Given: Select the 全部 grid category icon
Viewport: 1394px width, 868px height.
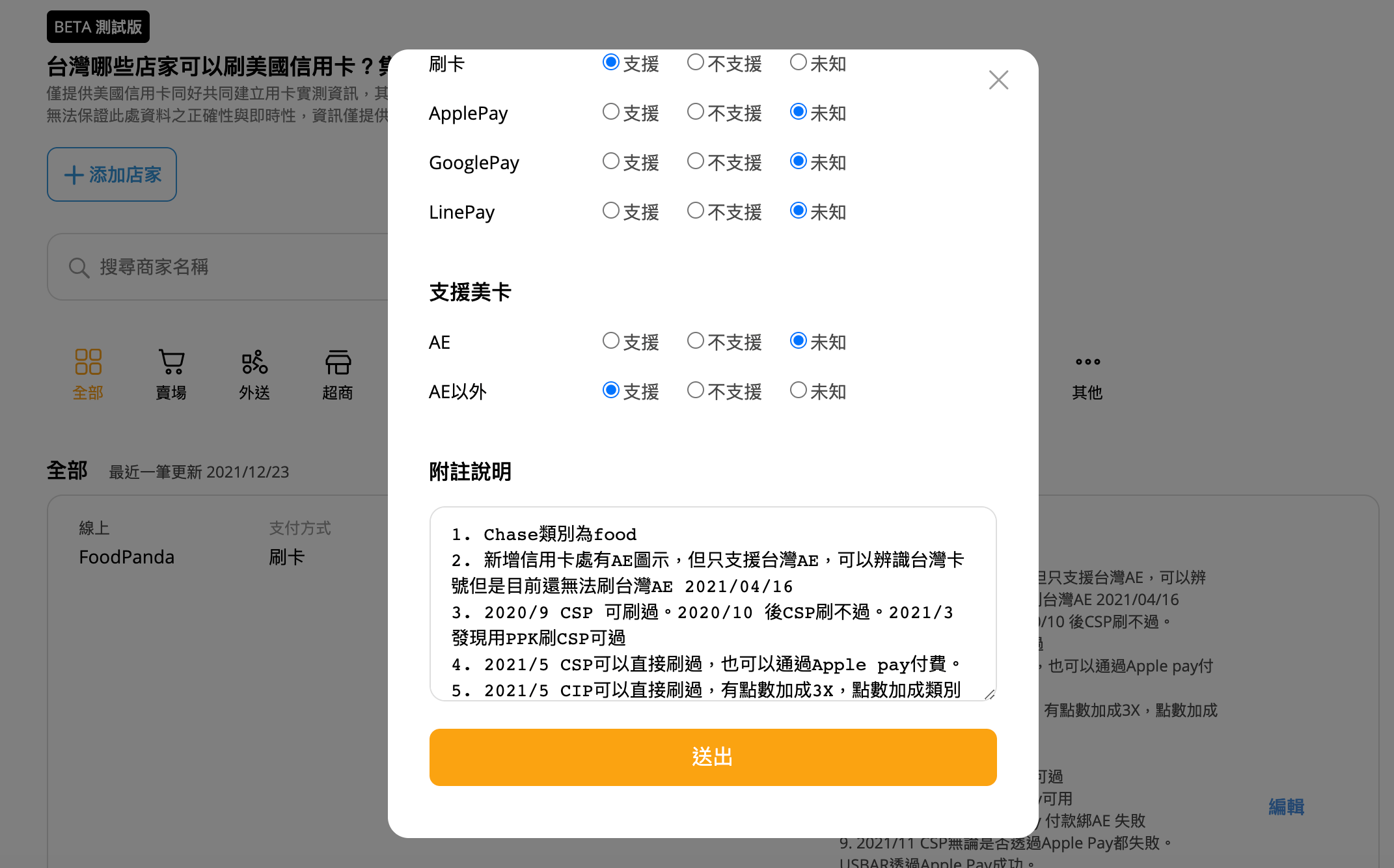Looking at the screenshot, I should tap(88, 362).
